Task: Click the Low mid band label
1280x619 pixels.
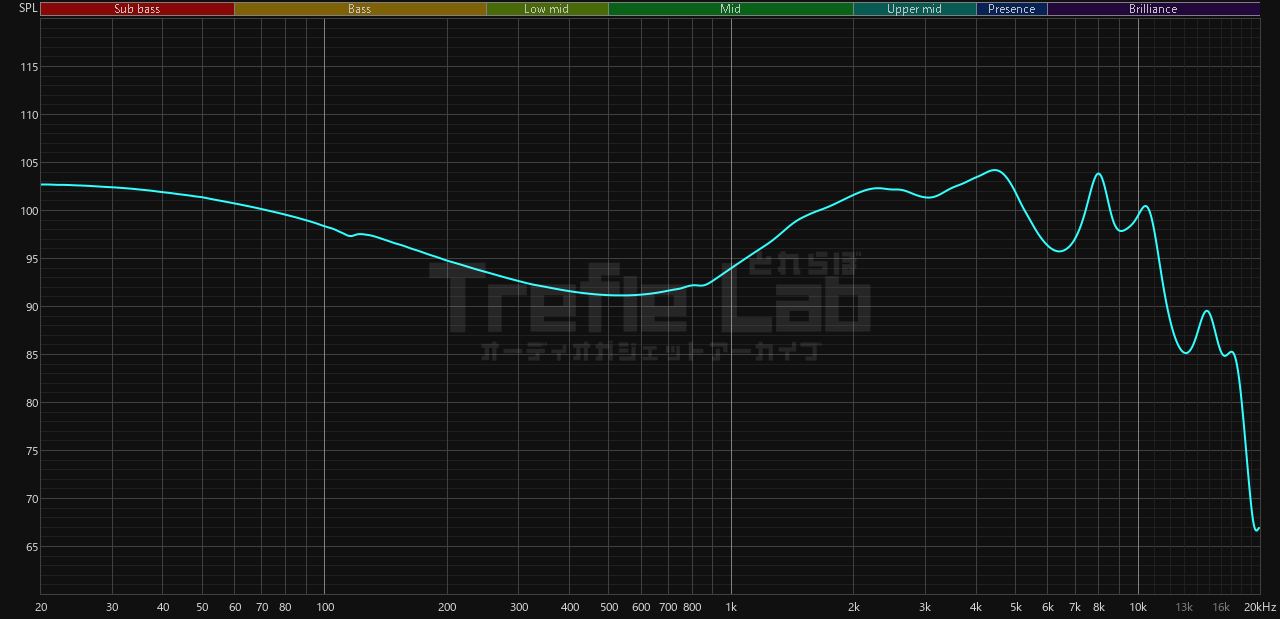Action: click(547, 9)
